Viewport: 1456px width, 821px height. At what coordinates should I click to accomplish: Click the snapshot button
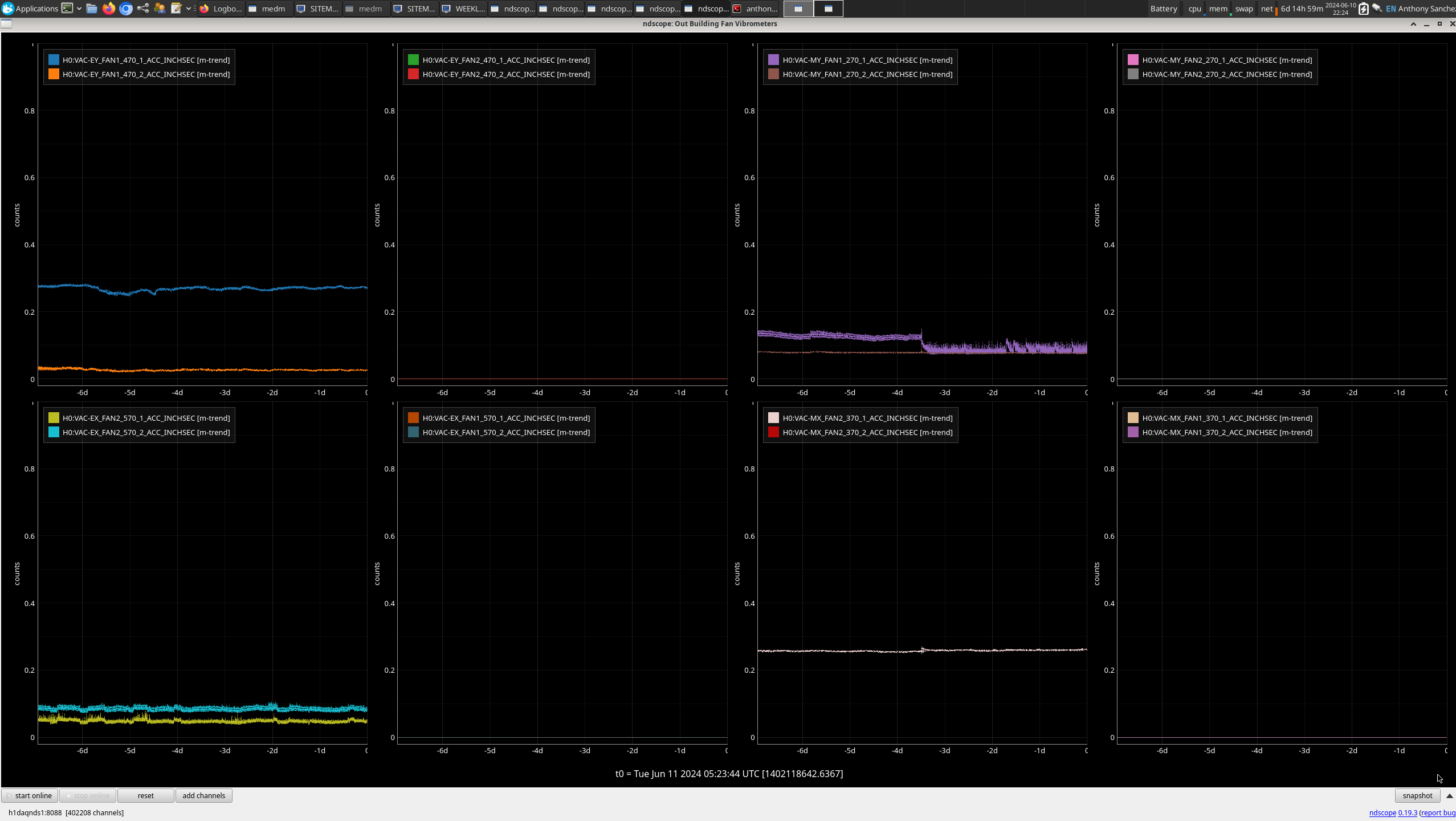(x=1417, y=795)
